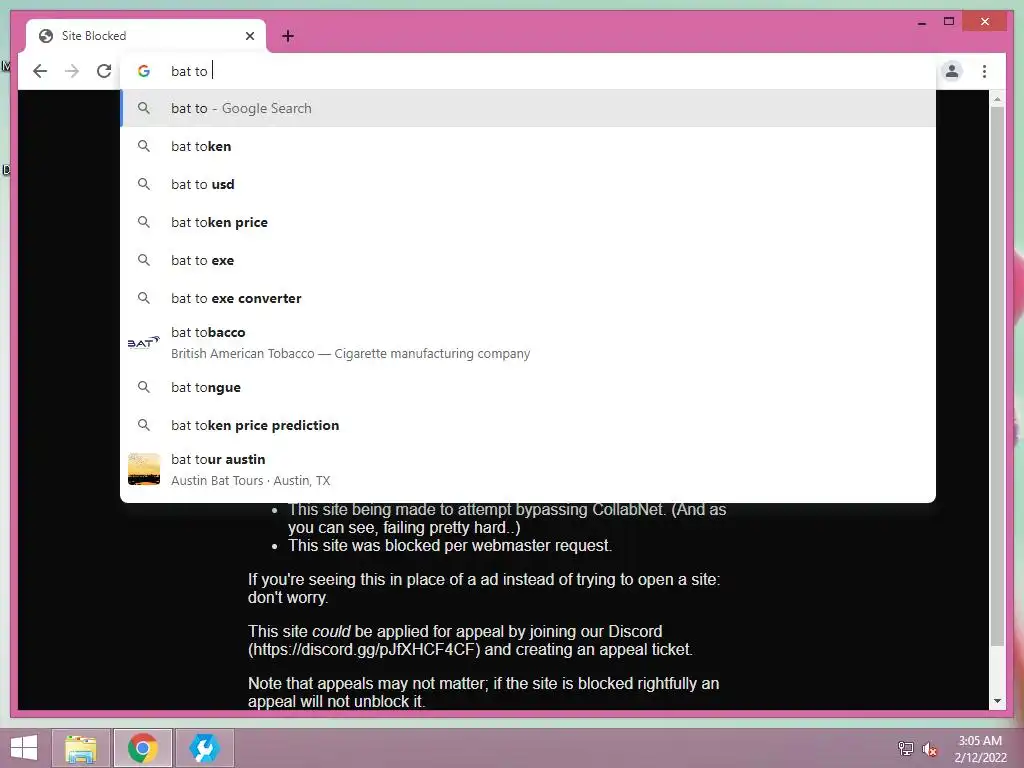Close the Site Blocked tab
The width and height of the screenshot is (1024, 768).
[249, 36]
